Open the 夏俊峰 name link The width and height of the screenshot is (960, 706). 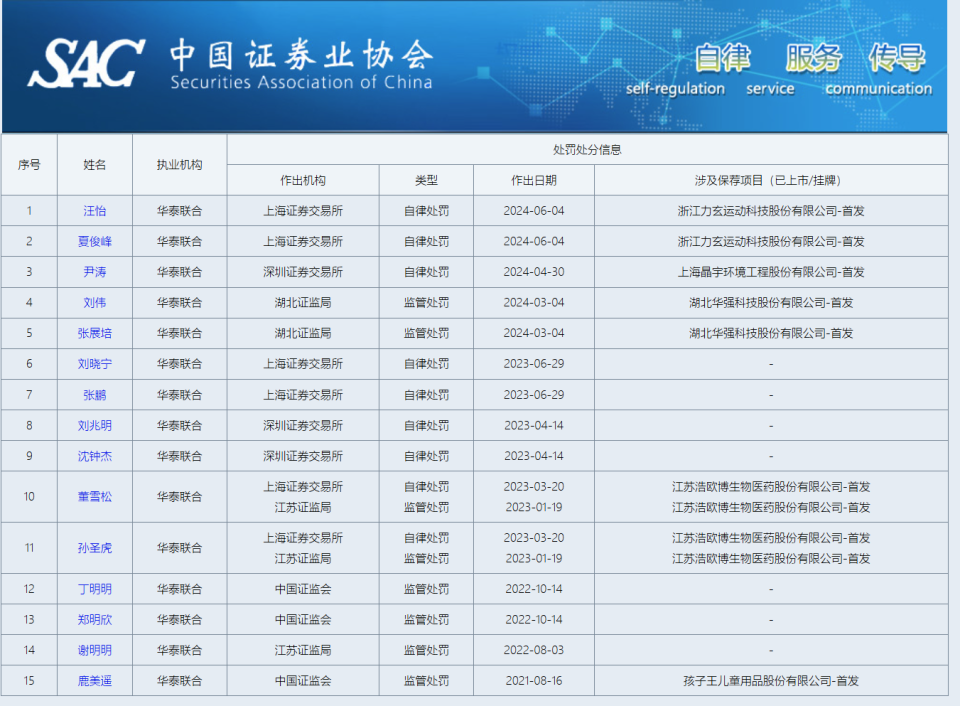95,241
